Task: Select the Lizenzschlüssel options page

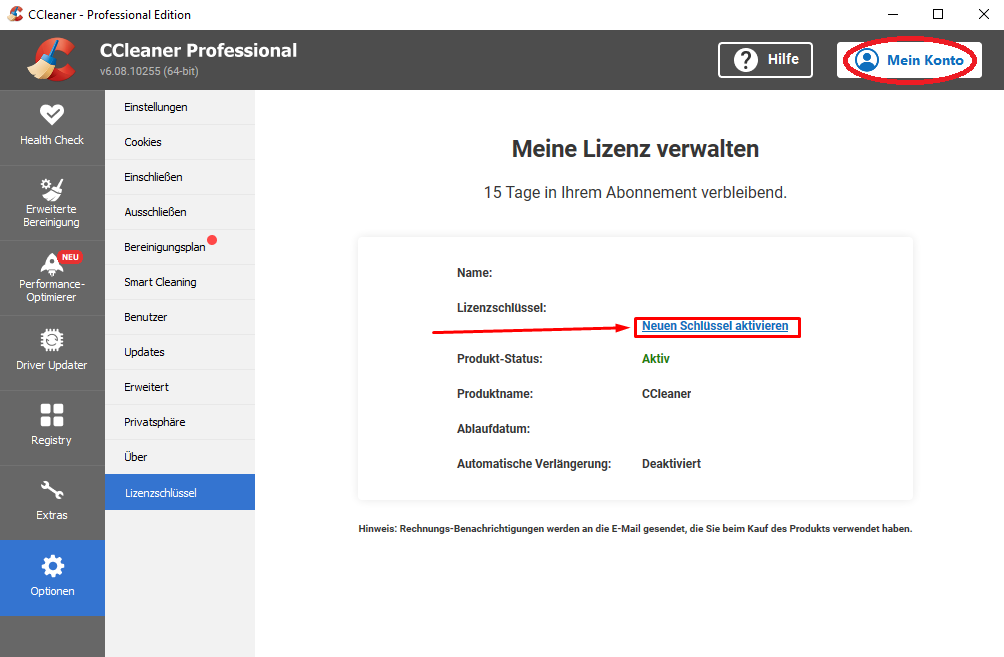Action: click(x=180, y=492)
